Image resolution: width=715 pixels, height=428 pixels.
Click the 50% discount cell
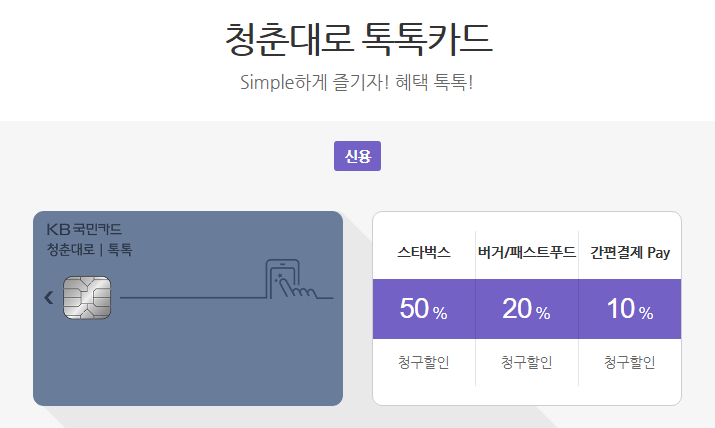[x=423, y=309]
